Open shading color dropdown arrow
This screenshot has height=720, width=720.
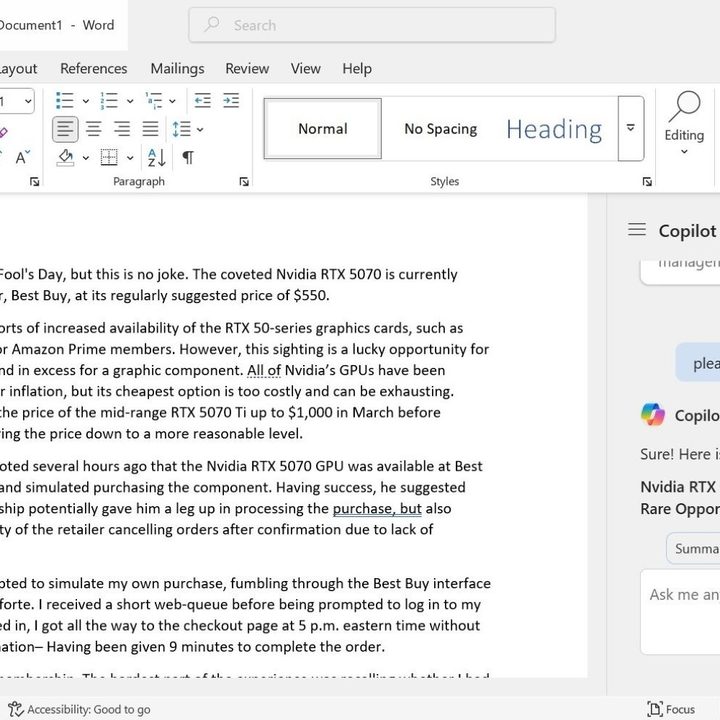coord(85,158)
